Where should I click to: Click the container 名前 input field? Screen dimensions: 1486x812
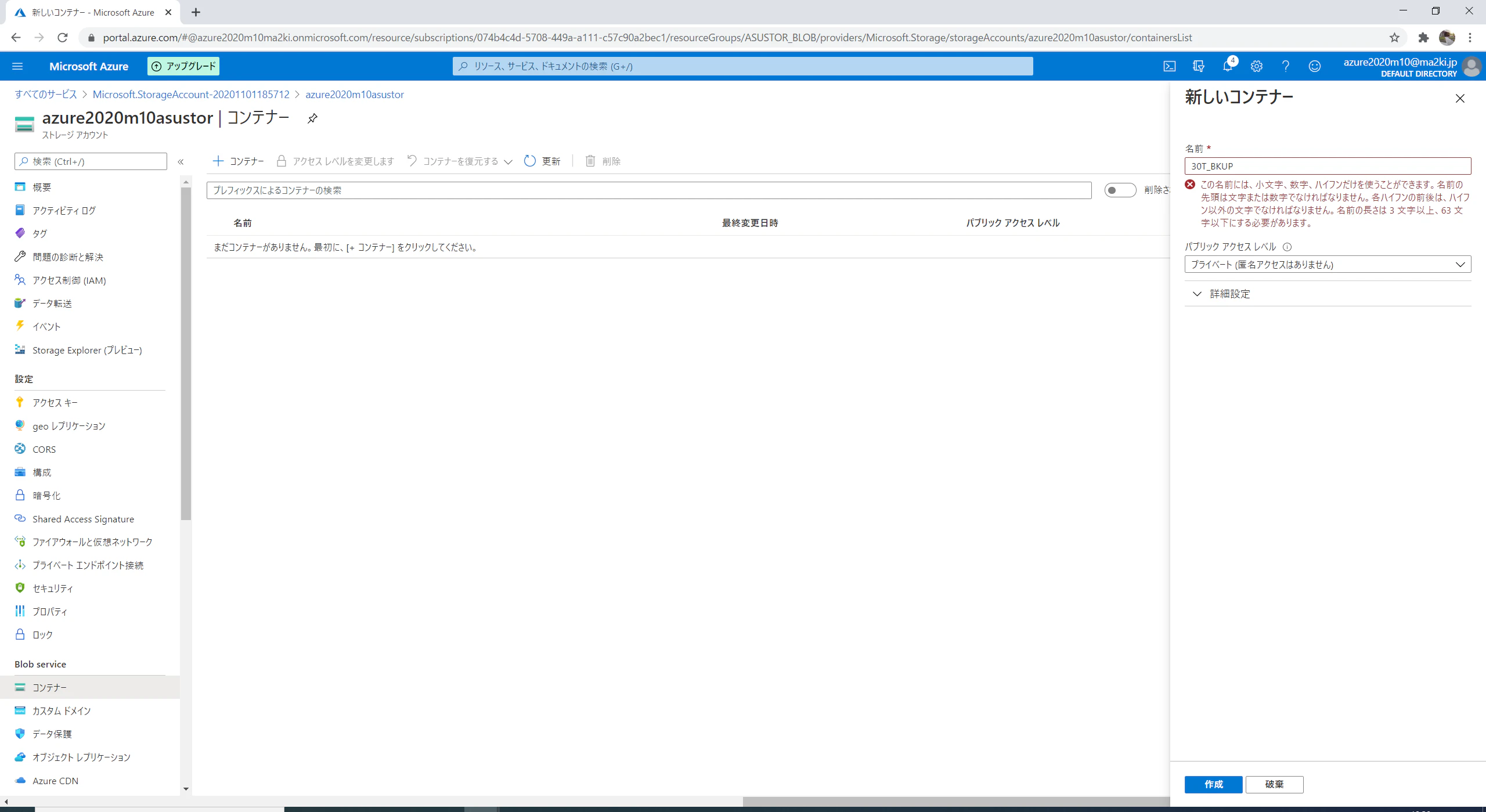1328,166
